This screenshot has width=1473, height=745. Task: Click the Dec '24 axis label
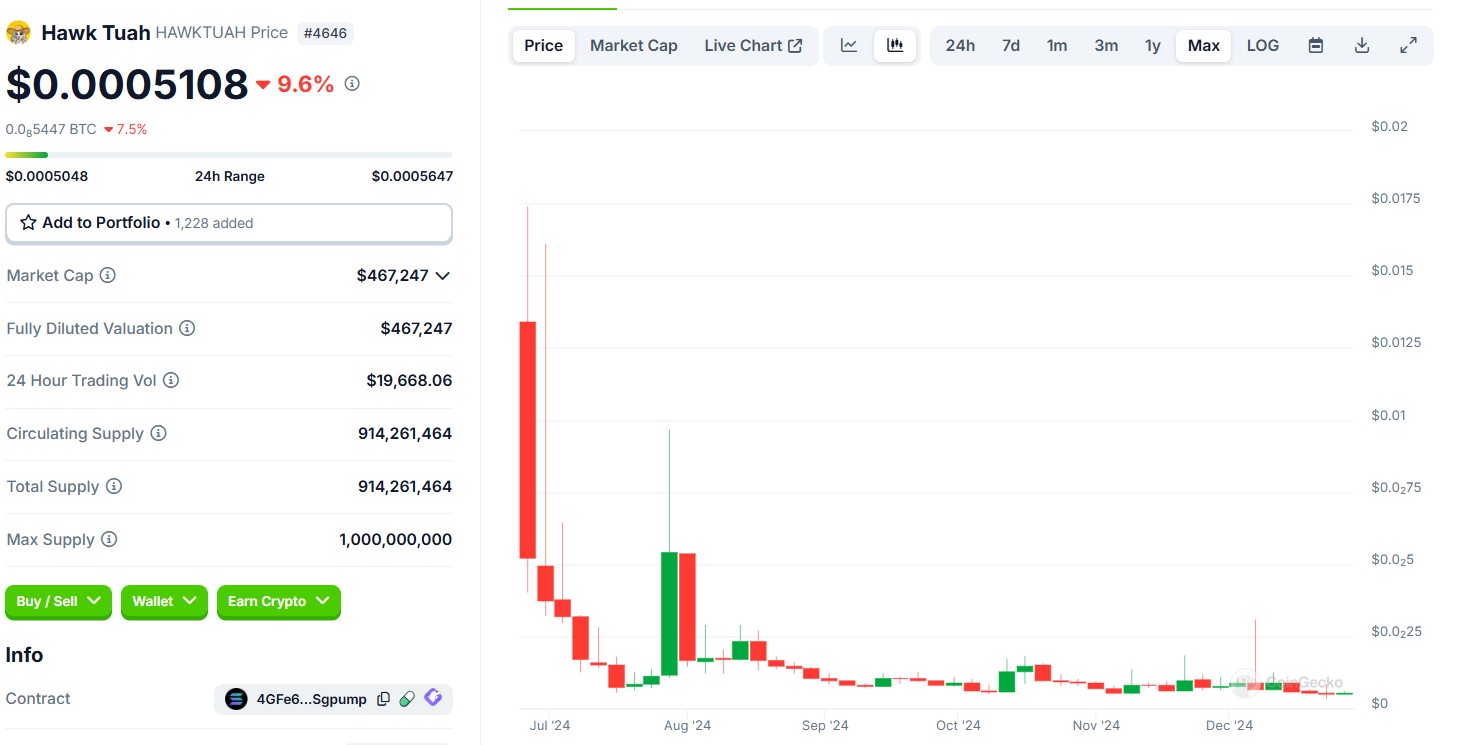(1229, 725)
